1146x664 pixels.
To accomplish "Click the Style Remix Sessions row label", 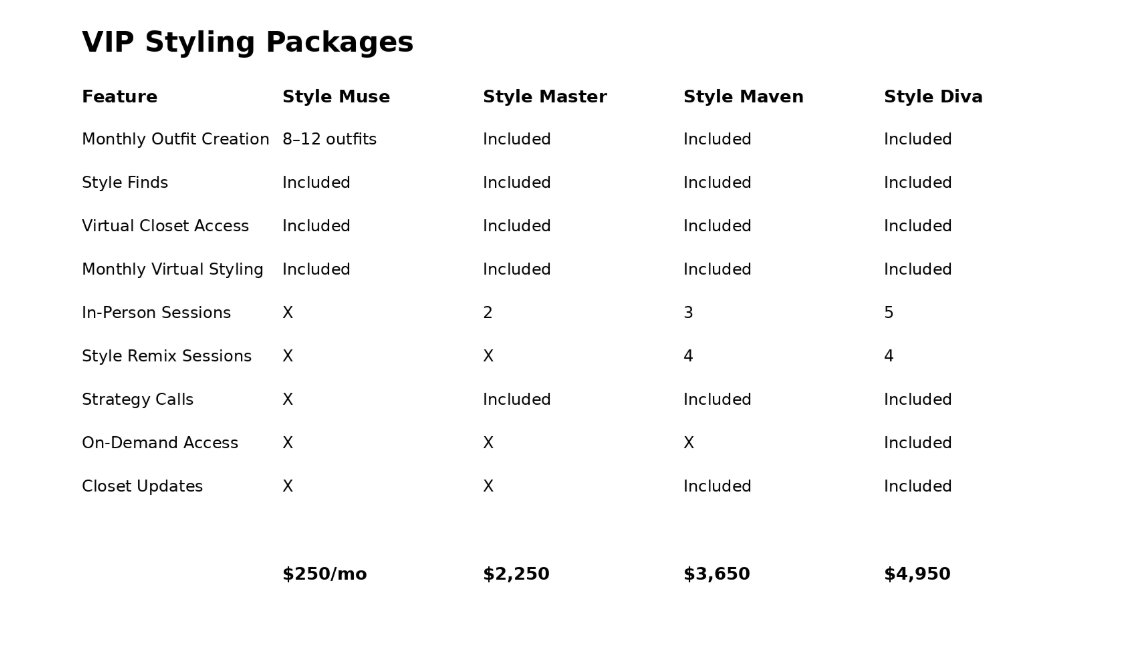I will point(166,356).
